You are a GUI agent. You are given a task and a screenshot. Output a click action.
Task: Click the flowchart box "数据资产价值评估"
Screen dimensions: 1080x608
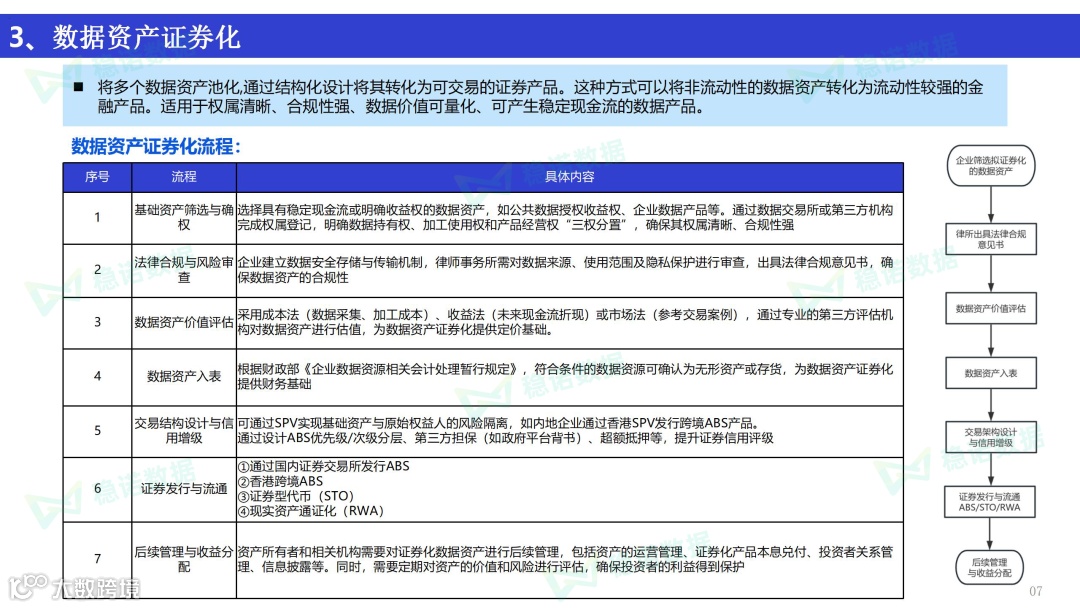pyautogui.click(x=990, y=308)
